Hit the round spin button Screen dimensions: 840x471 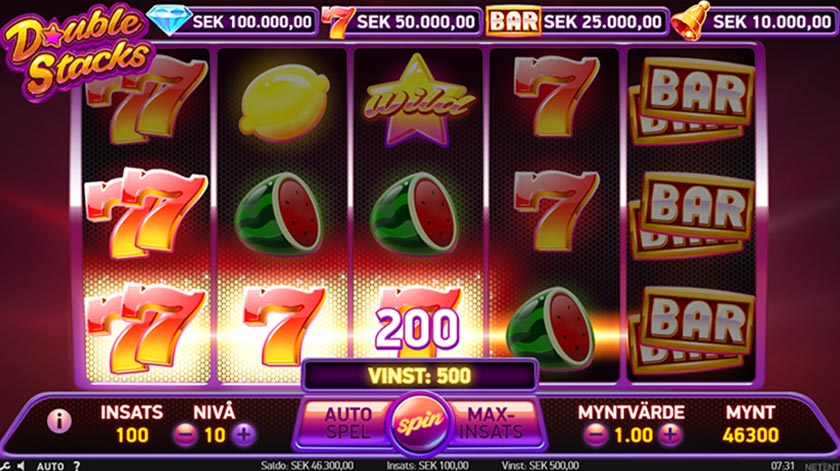[421, 423]
